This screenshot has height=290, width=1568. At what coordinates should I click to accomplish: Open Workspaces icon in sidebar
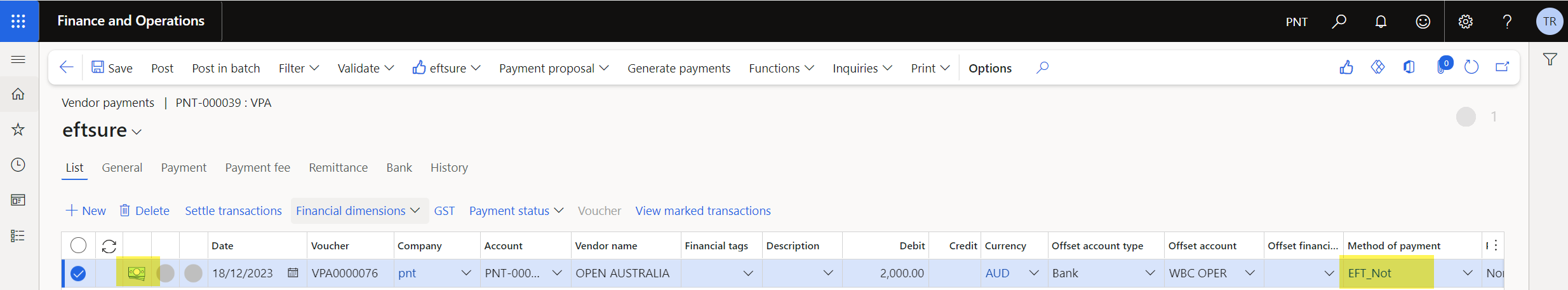18,200
